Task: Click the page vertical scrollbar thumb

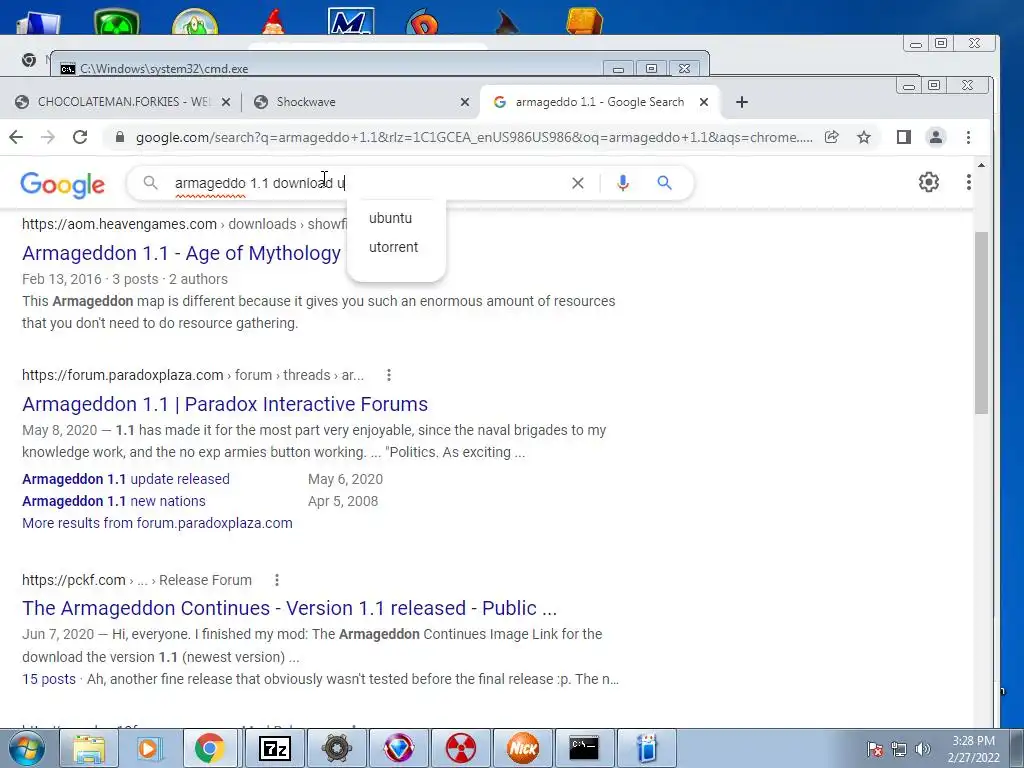Action: (981, 323)
